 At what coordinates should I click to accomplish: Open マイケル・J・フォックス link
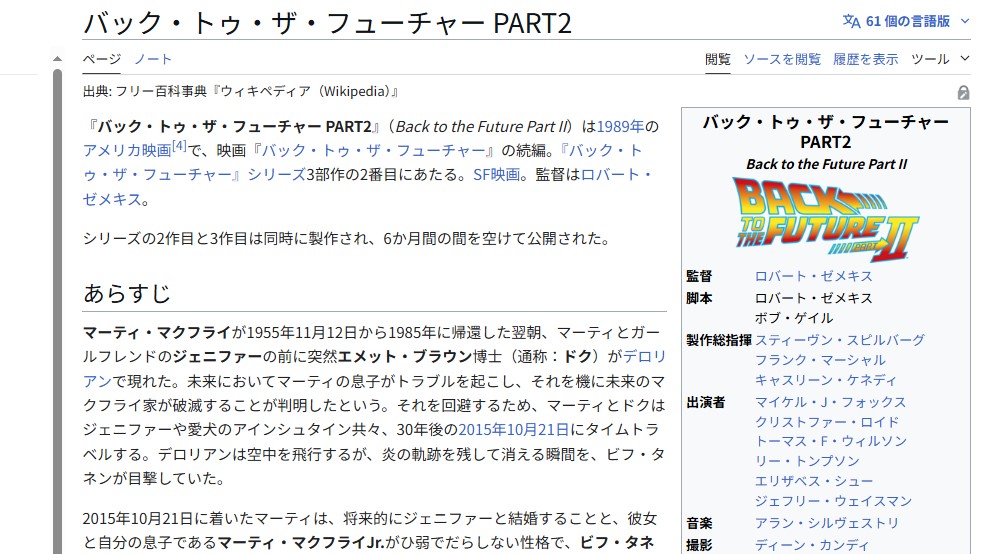830,402
